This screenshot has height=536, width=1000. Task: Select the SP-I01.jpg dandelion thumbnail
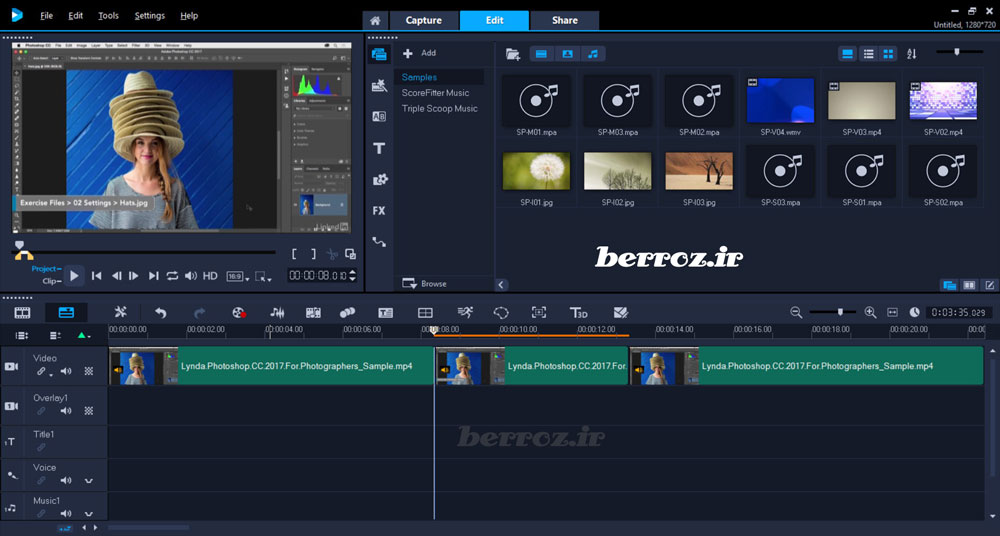click(536, 171)
